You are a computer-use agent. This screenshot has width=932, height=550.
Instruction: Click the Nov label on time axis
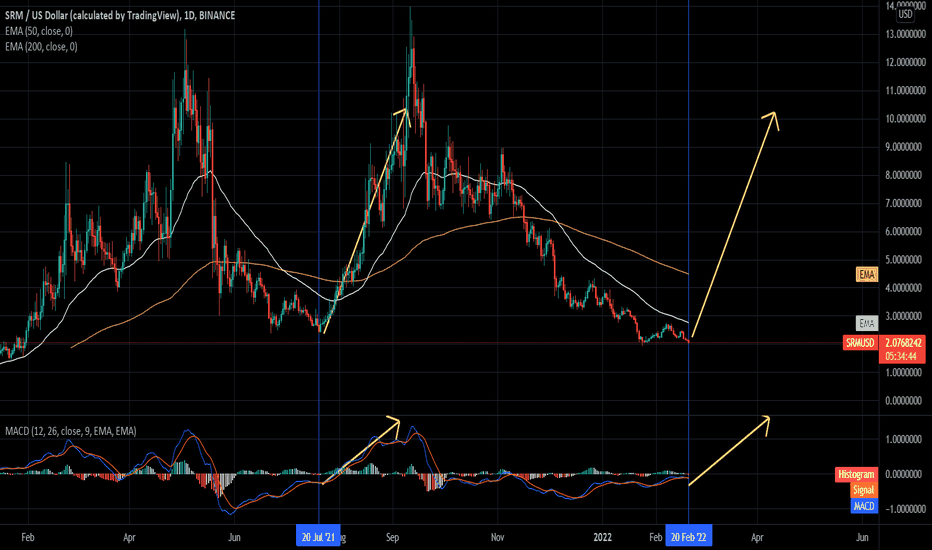coord(498,537)
